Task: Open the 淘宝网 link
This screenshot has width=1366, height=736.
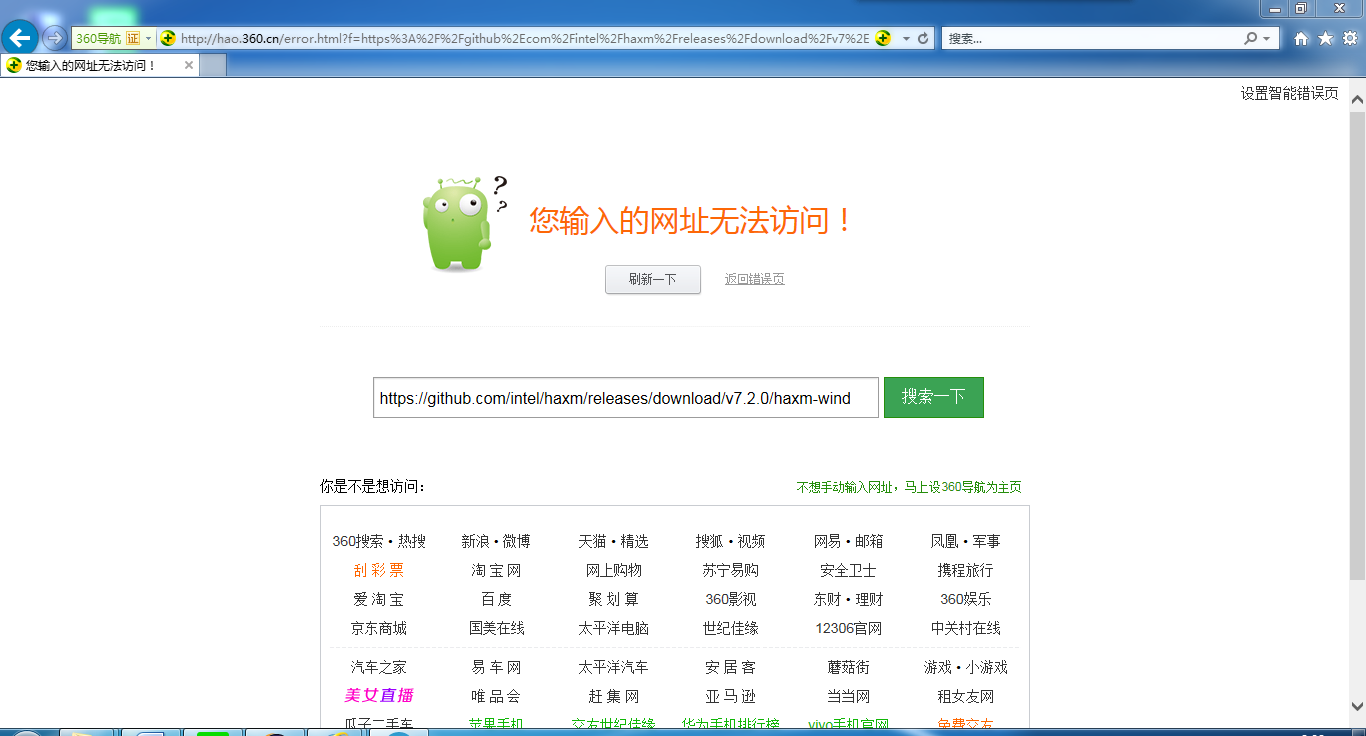Action: 497,570
